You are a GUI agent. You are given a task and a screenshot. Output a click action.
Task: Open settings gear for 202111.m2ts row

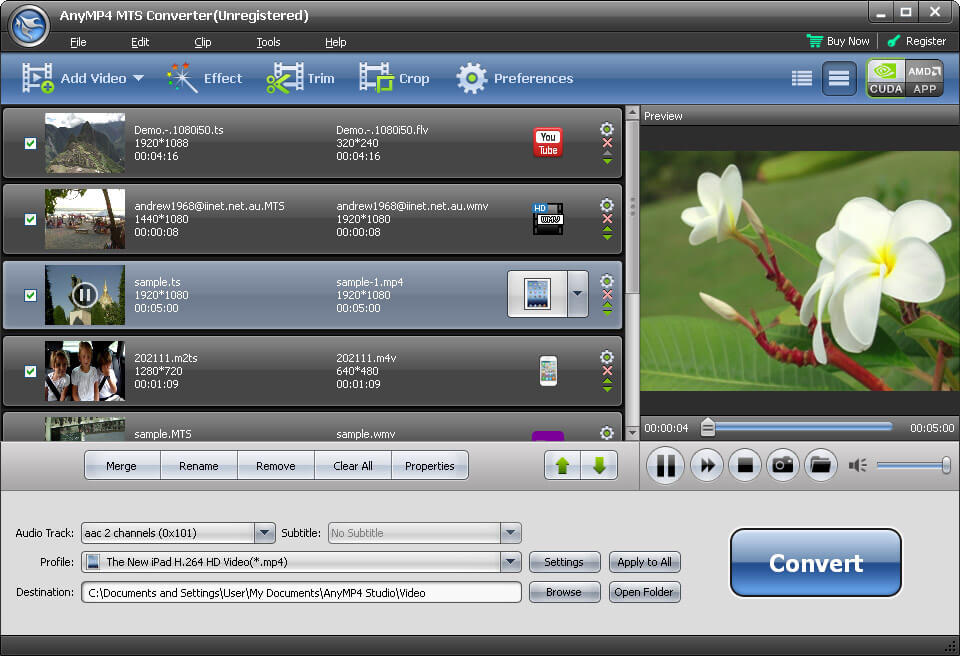click(607, 356)
